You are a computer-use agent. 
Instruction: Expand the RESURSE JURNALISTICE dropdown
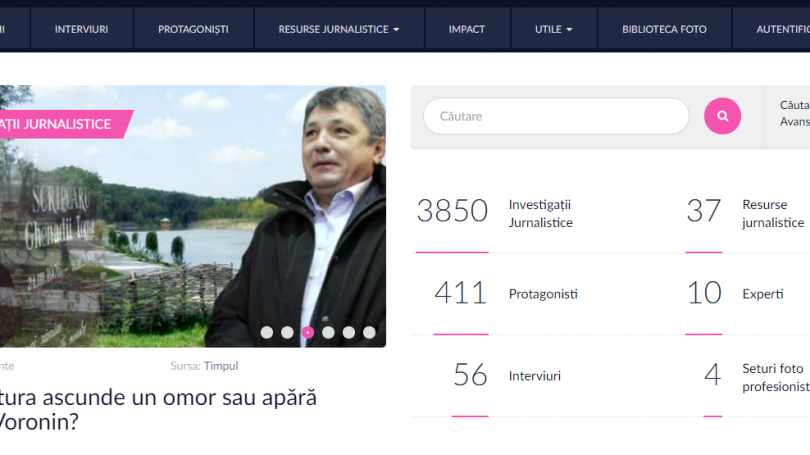click(x=339, y=29)
